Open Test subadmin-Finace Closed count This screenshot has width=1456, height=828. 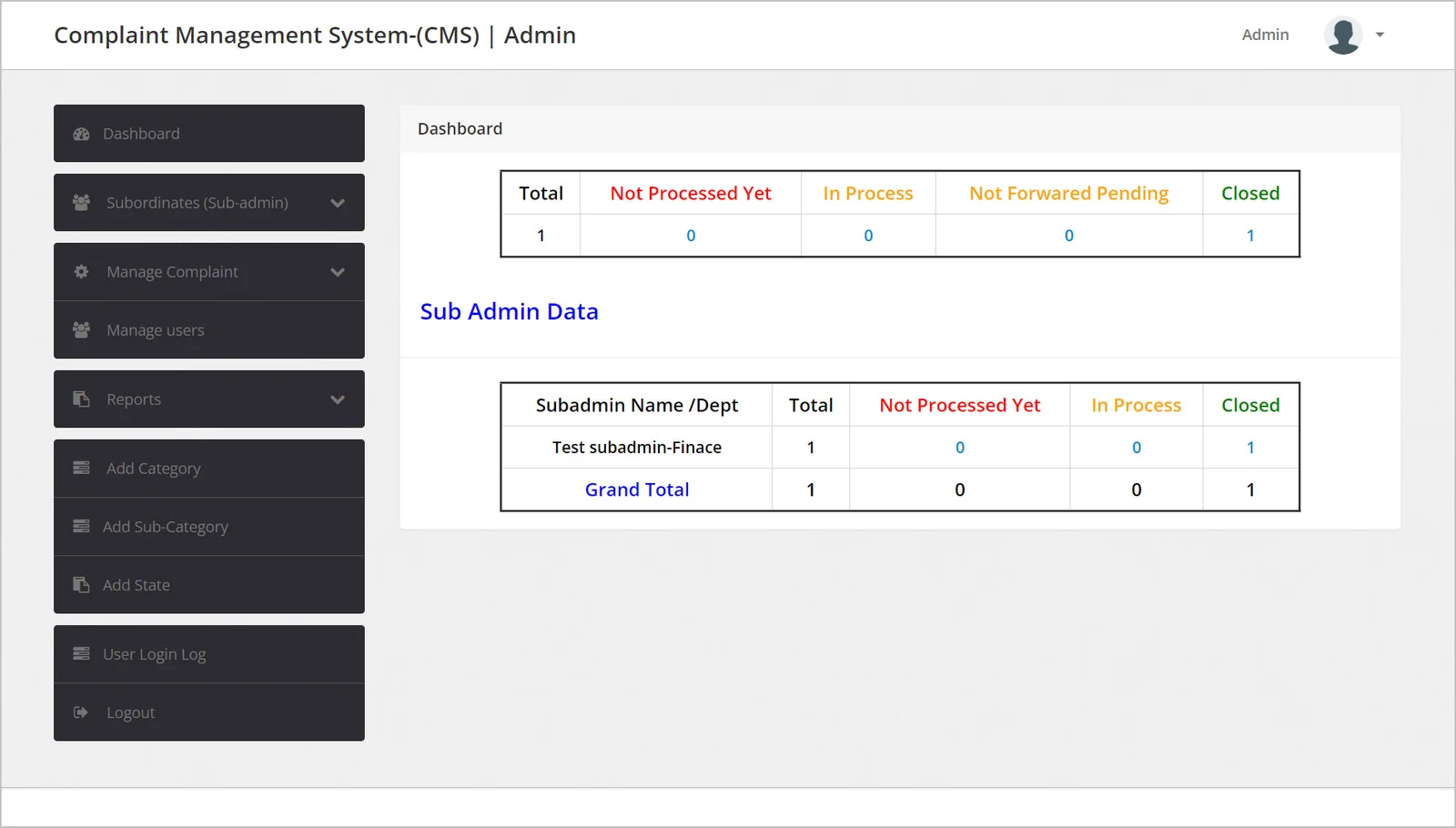1250,448
